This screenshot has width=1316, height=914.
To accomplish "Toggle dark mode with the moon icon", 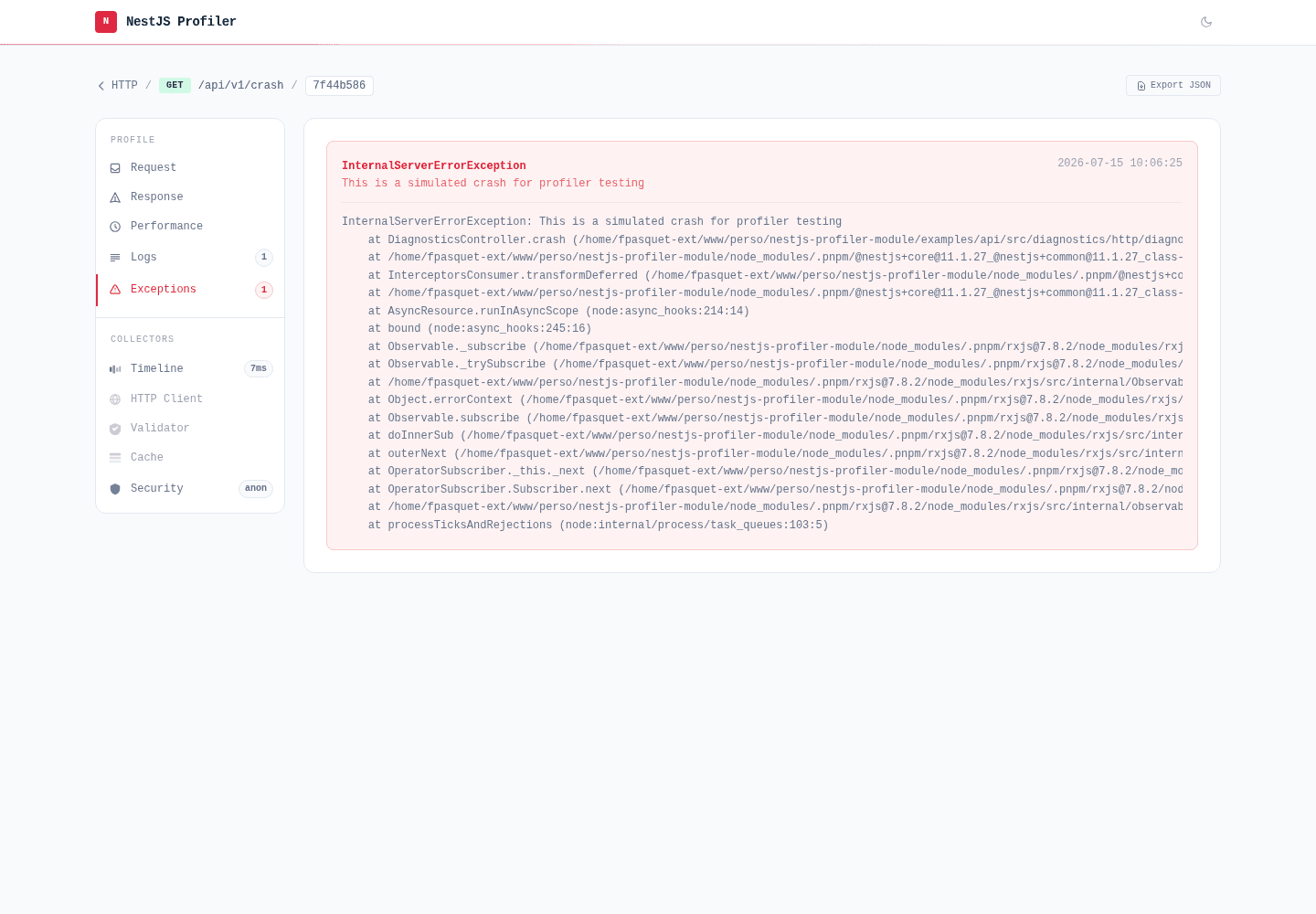I will tap(1206, 22).
